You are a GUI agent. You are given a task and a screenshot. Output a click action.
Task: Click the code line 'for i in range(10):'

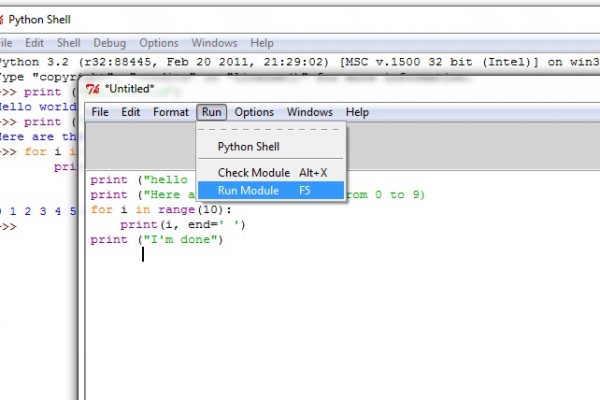[161, 210]
